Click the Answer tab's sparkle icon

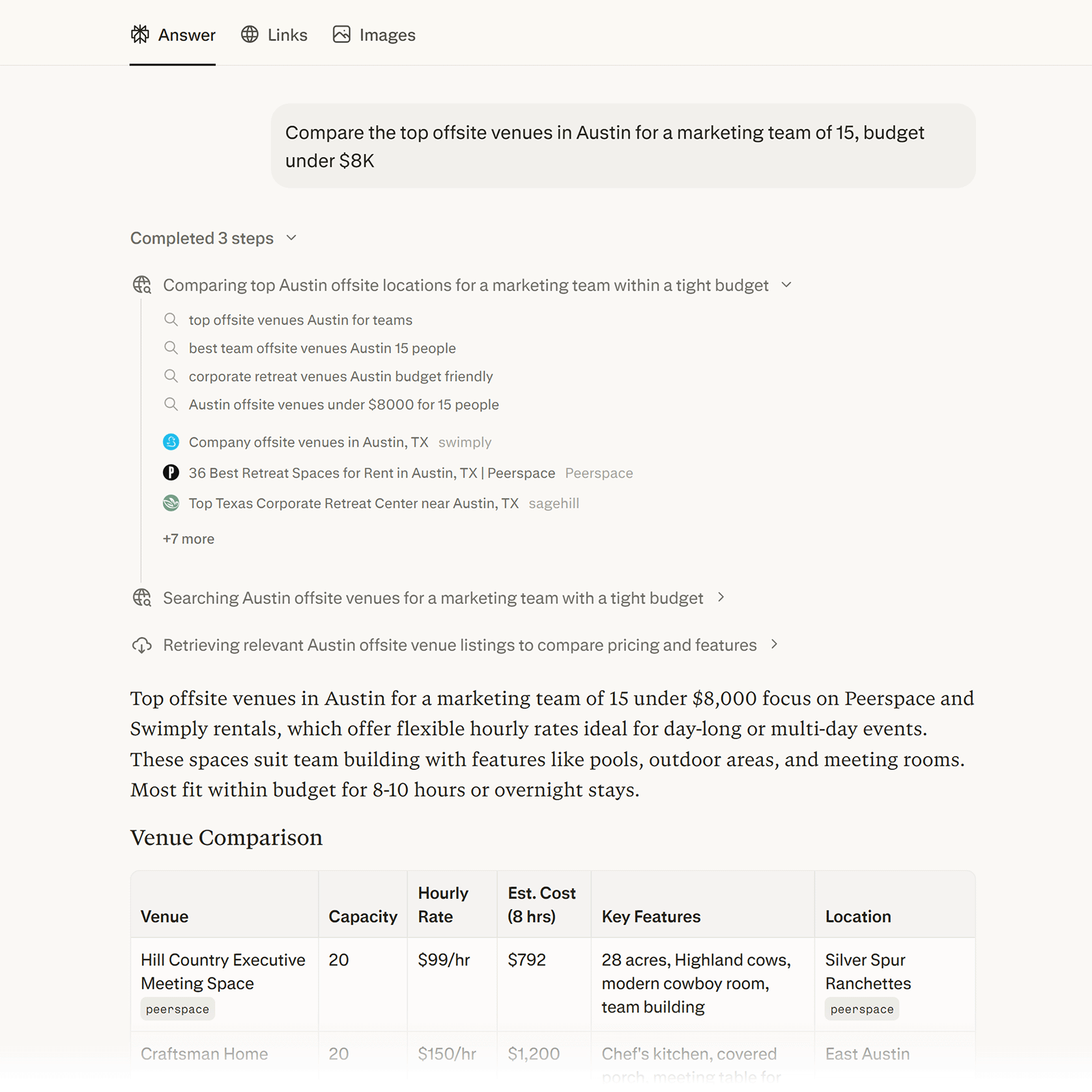pyautogui.click(x=141, y=34)
